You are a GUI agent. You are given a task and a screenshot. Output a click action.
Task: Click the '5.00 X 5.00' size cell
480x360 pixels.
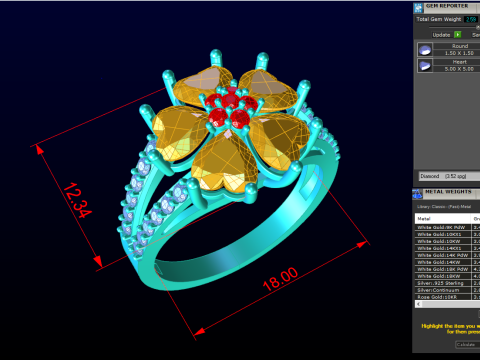coord(459,69)
